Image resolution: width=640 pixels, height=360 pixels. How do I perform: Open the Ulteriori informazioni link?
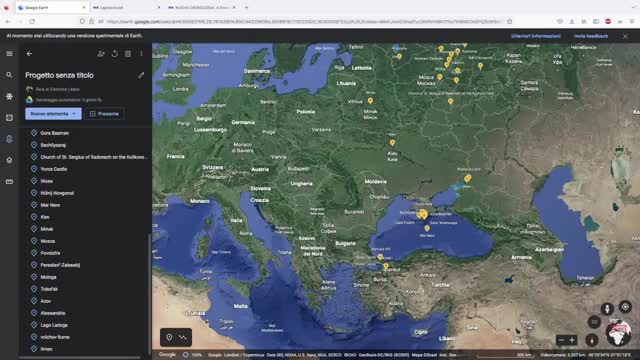tap(536, 36)
